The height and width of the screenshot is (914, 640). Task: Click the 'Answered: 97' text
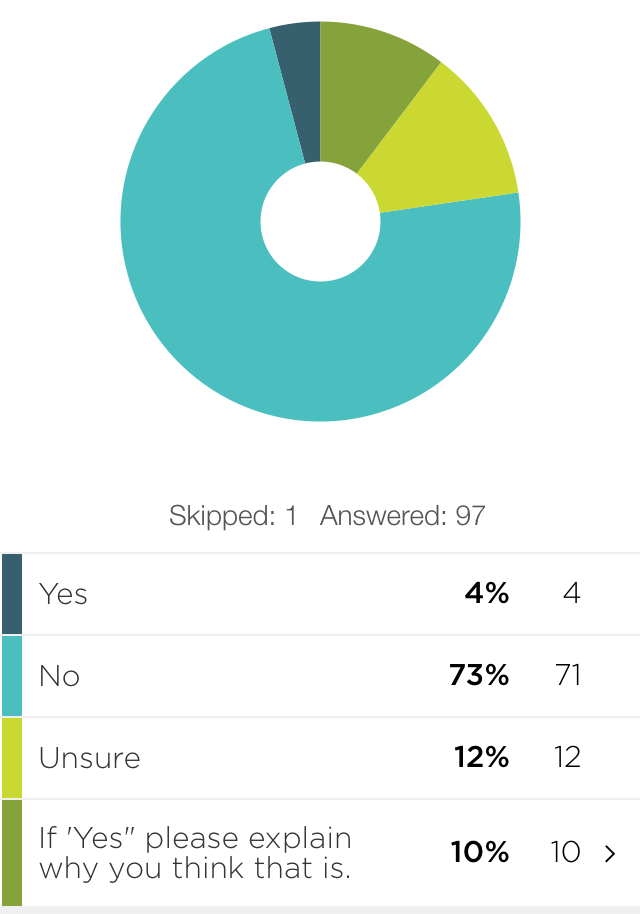pos(403,516)
